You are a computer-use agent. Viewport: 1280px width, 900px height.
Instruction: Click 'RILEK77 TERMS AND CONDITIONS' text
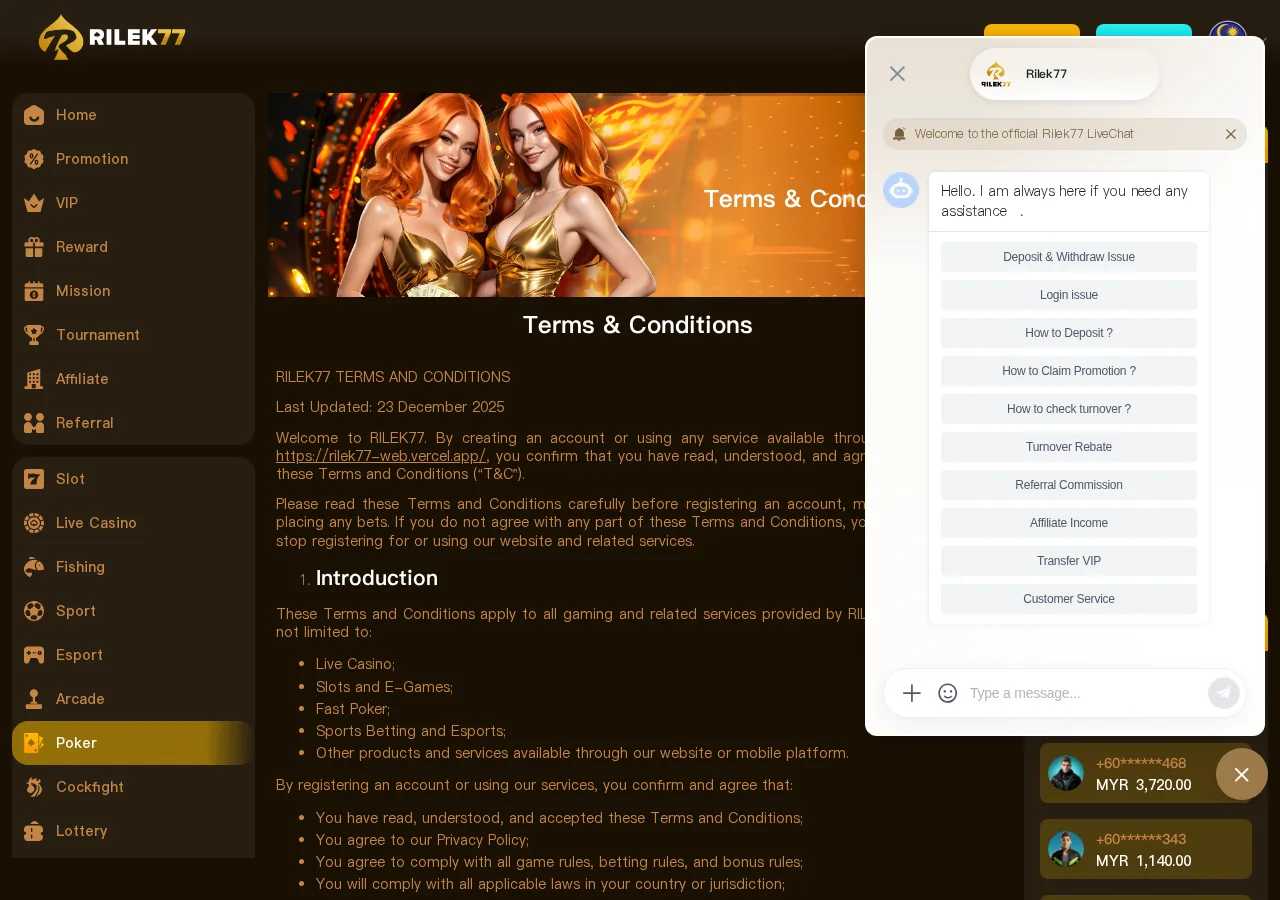point(393,377)
